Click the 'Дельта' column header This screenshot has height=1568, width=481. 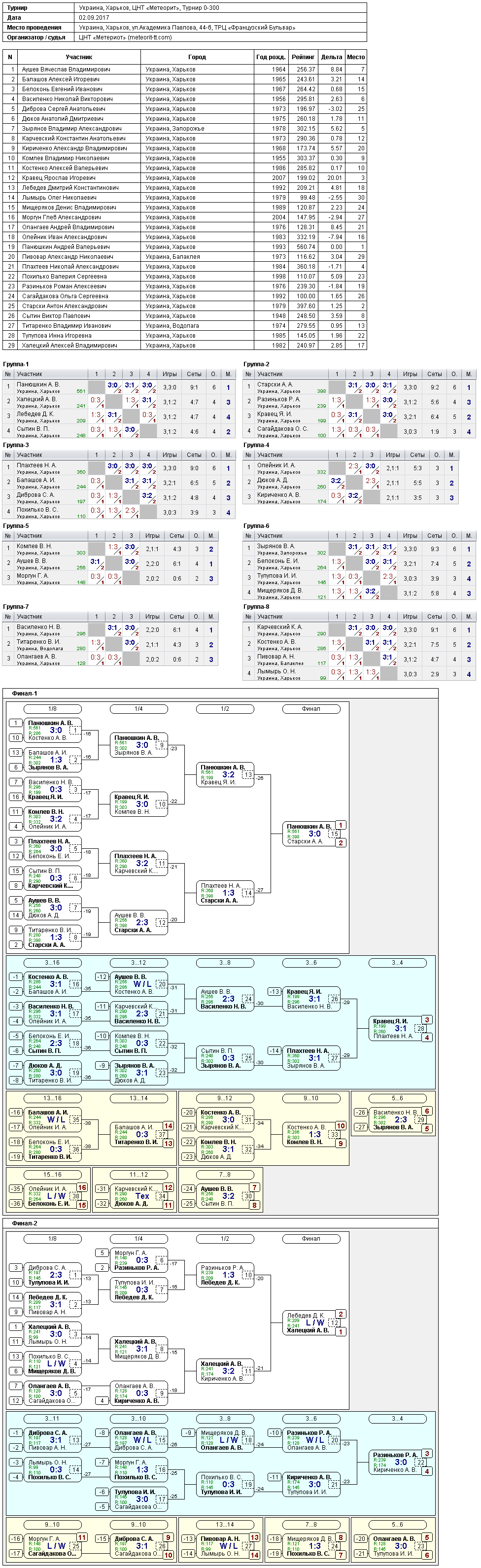[331, 57]
